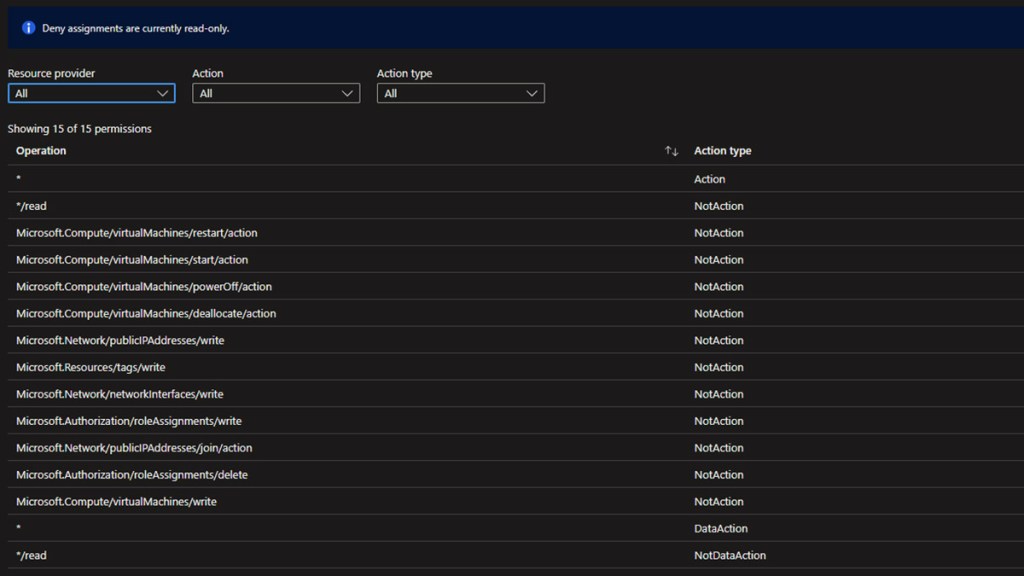Select the Microsoft.Authorization/roleAssignments/delete row
The width and height of the screenshot is (1024, 576).
516,475
